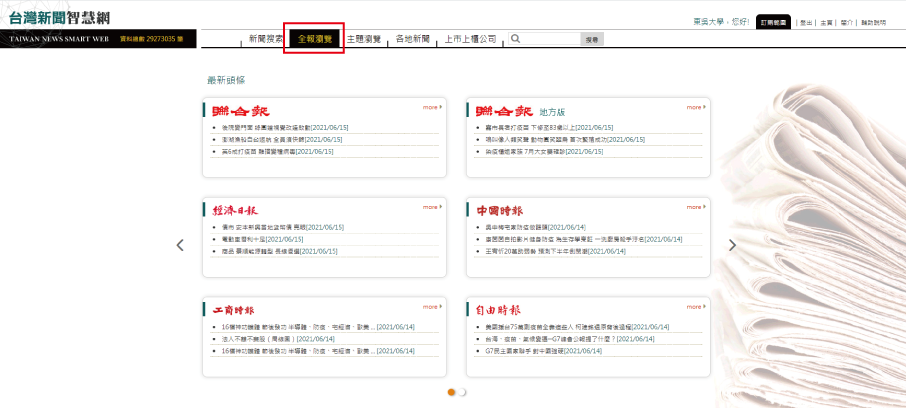Click the 經濟日報 masthead logo
Screen dimensions: 906x408
[x=235, y=211]
